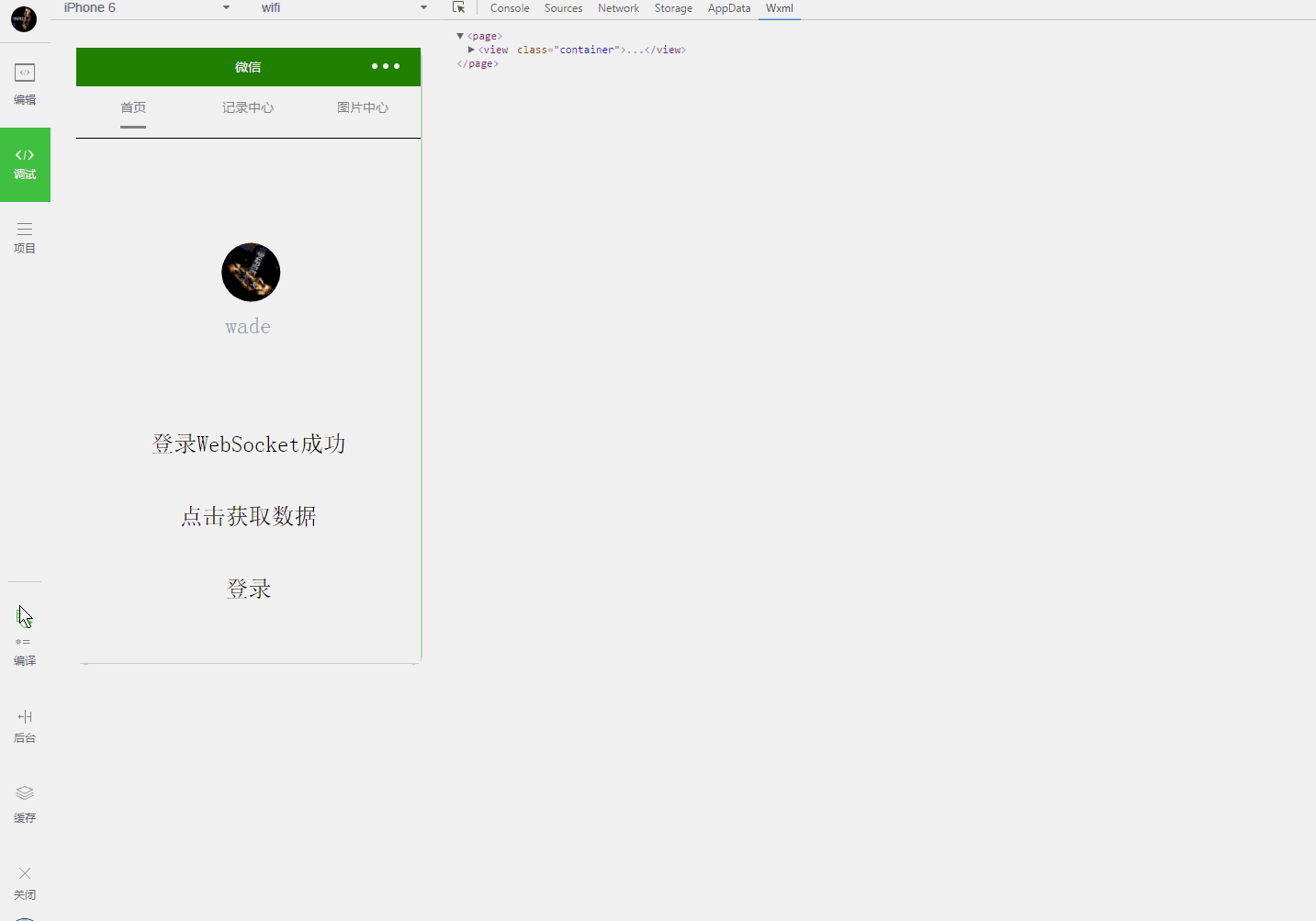Click the 关闭 close project icon
1316x921 pixels.
[x=25, y=882]
